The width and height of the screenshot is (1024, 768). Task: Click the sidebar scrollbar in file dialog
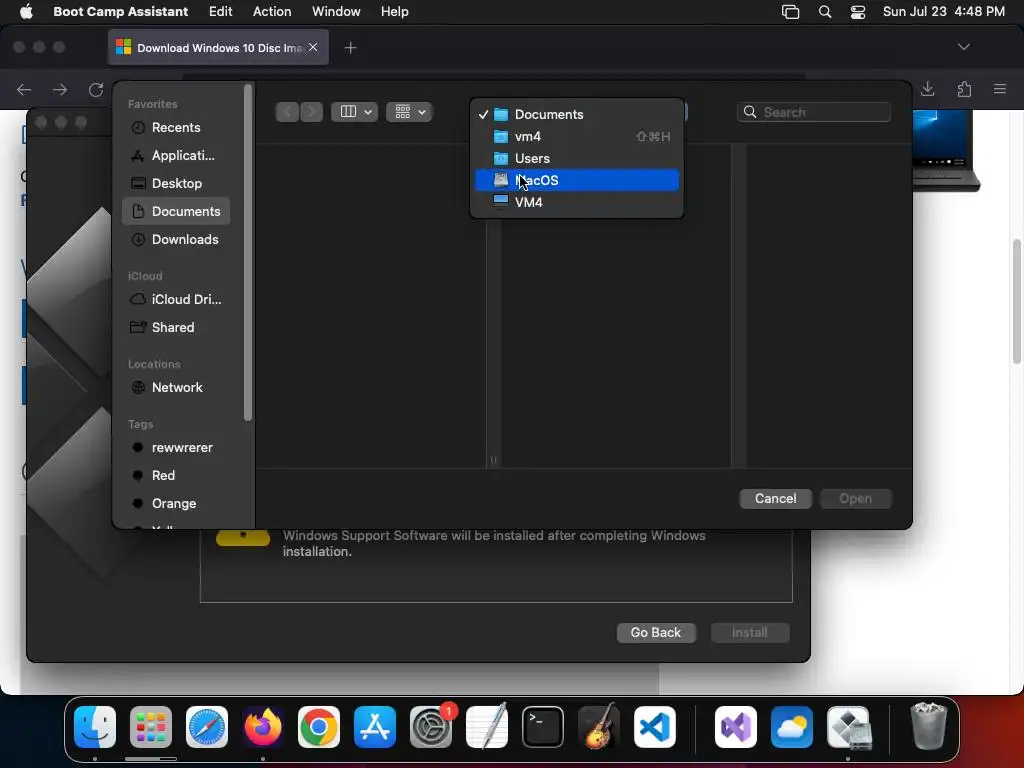[x=248, y=253]
